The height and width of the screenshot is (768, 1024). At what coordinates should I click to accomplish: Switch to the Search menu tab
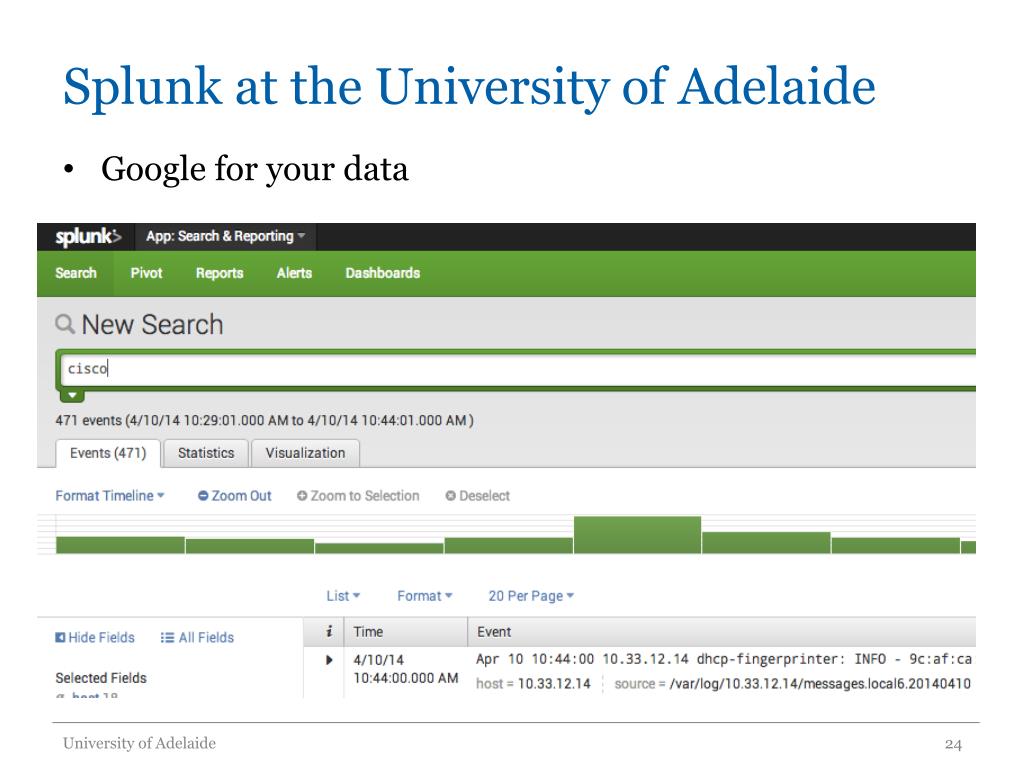coord(76,273)
